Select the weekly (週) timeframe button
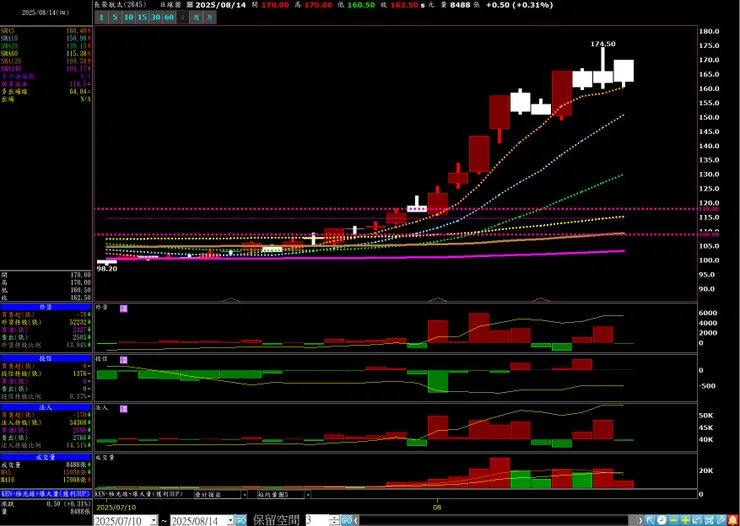The width and height of the screenshot is (740, 526). [x=197, y=17]
